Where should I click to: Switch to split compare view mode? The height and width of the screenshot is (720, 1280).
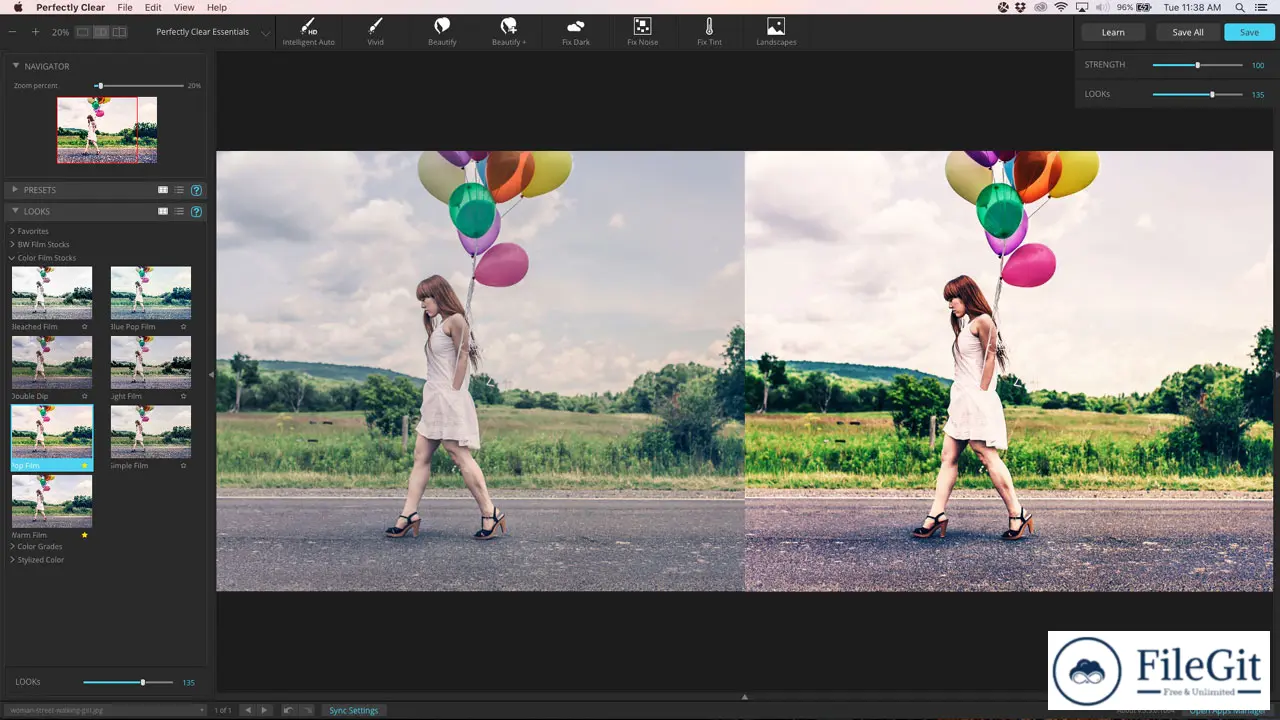(x=119, y=32)
